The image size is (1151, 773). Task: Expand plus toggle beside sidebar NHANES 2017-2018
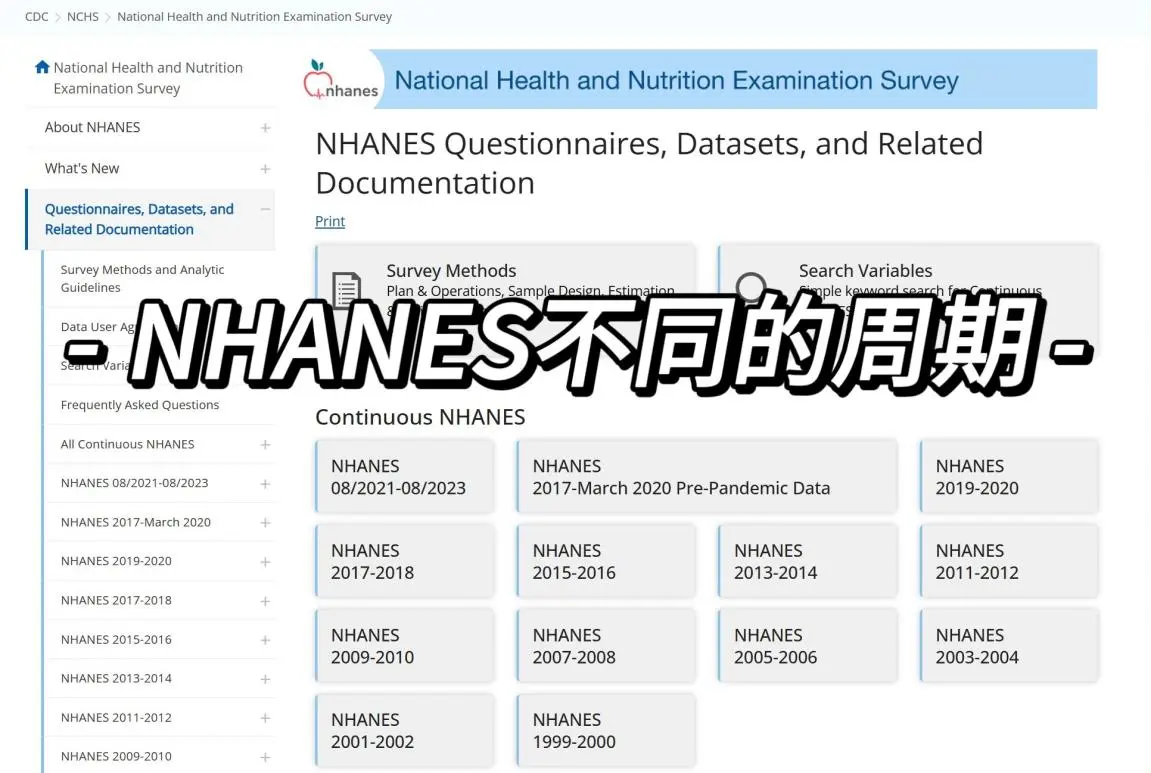click(x=265, y=601)
